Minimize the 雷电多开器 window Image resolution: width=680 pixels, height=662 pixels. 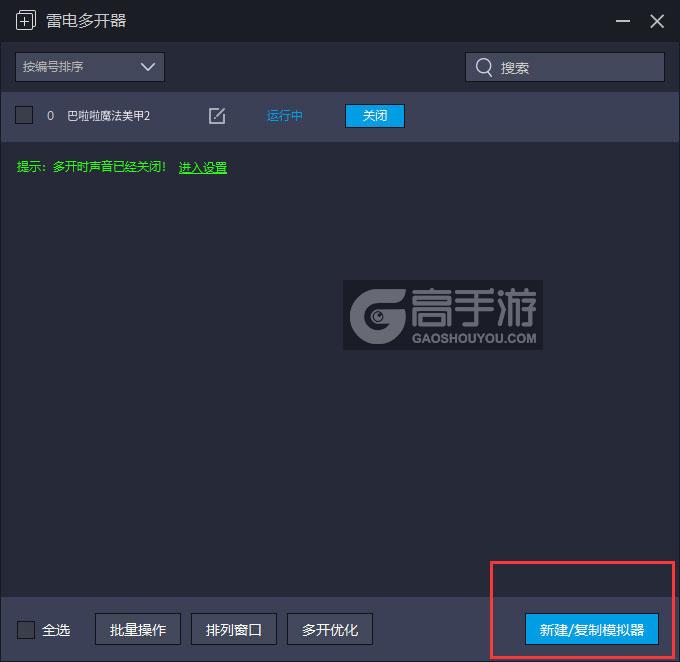[623, 21]
